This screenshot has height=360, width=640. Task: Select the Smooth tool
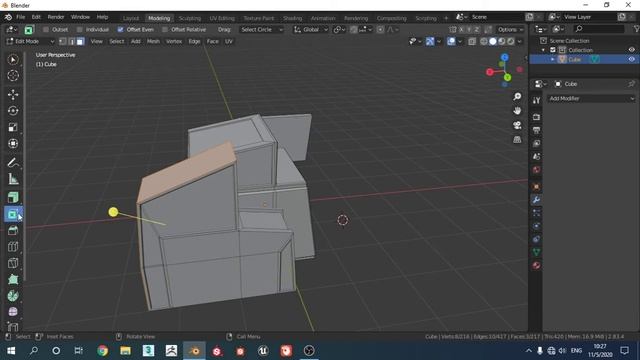13,312
